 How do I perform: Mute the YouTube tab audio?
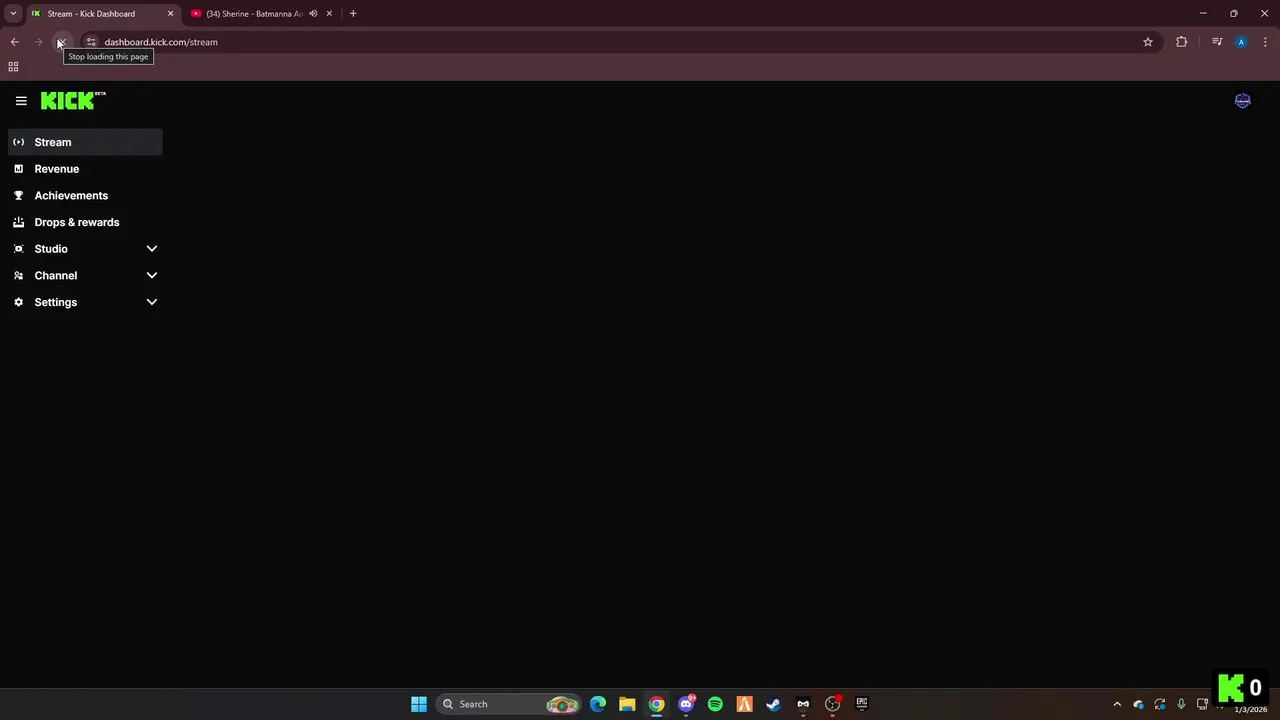(x=313, y=14)
